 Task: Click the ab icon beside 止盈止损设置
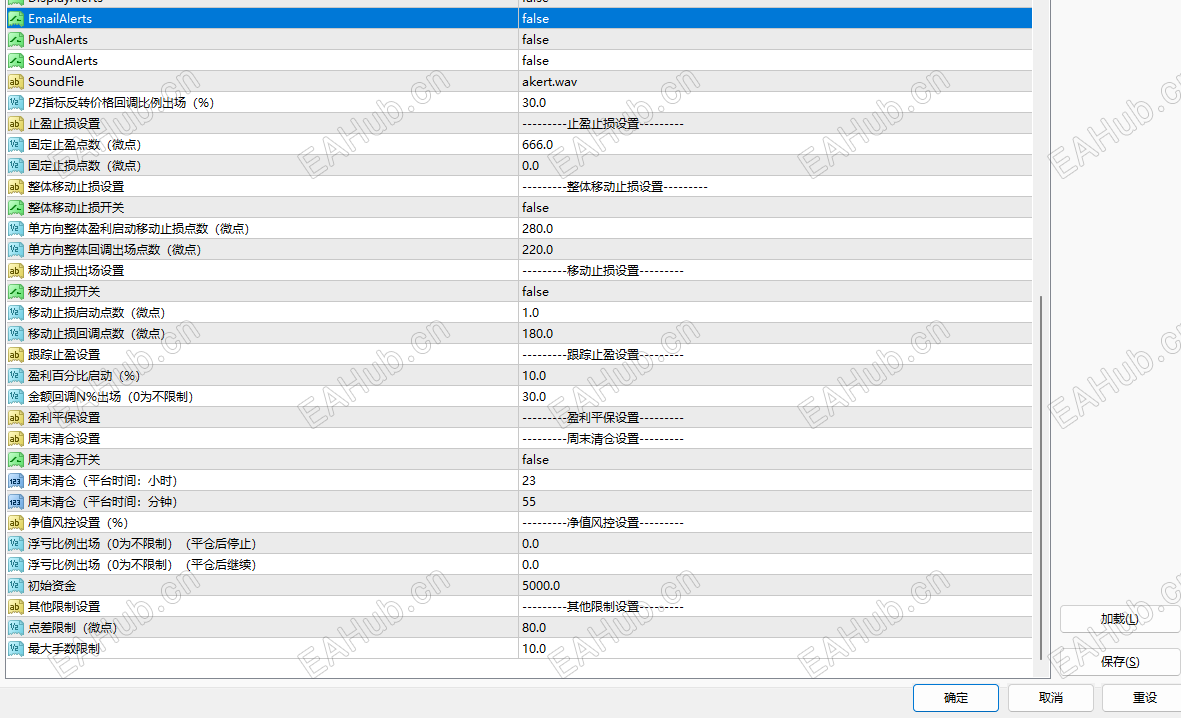coord(15,123)
